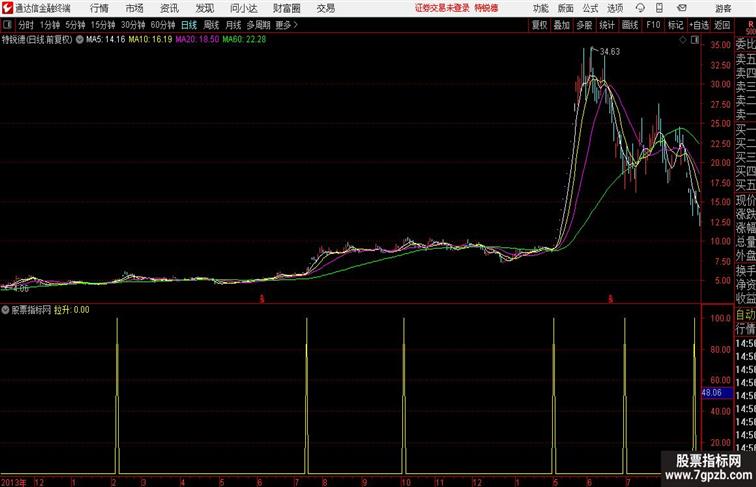756x487 pixels.
Task: Toggle the side panel icon at chart top right
Action: pyautogui.click(x=695, y=40)
